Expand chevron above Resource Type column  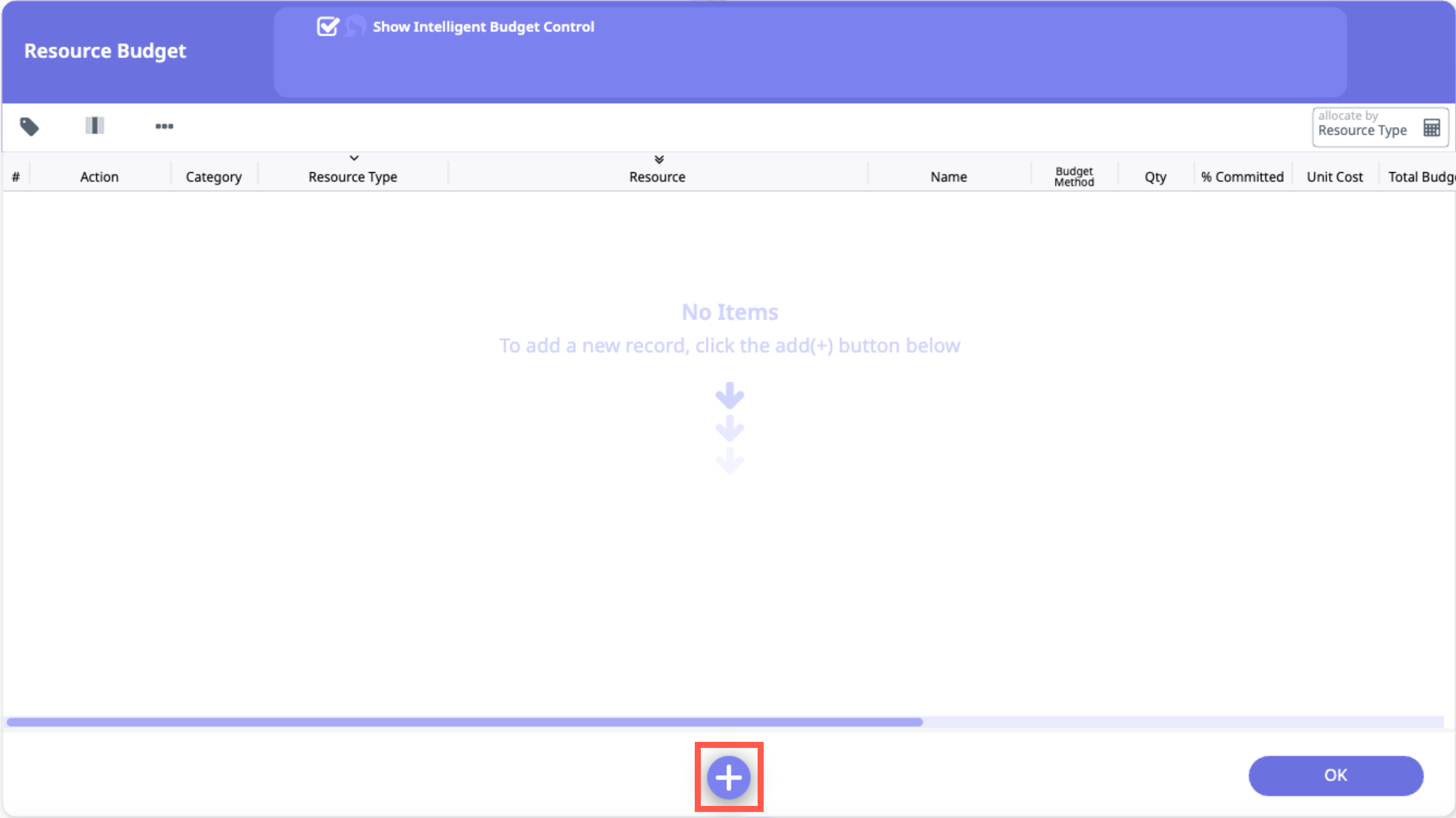coord(354,158)
